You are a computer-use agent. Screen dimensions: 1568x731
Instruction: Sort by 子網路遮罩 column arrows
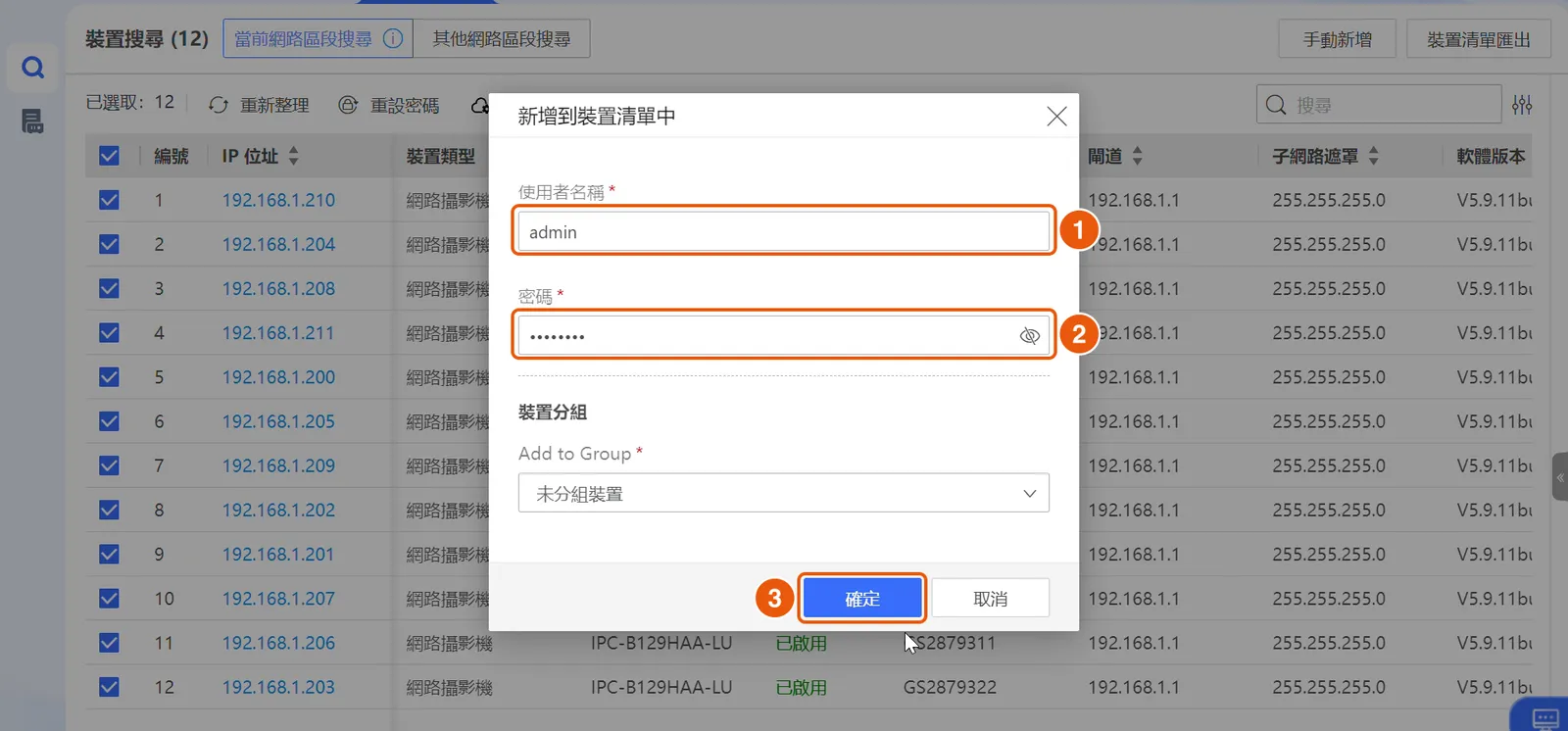tap(1373, 156)
